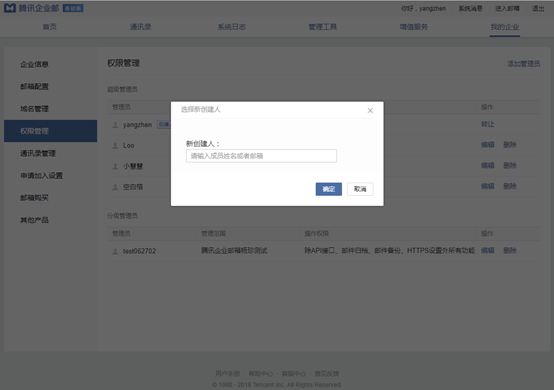This screenshot has width=554, height=390.
Task: Open the 意见反馈 footer link
Action: tap(327, 373)
